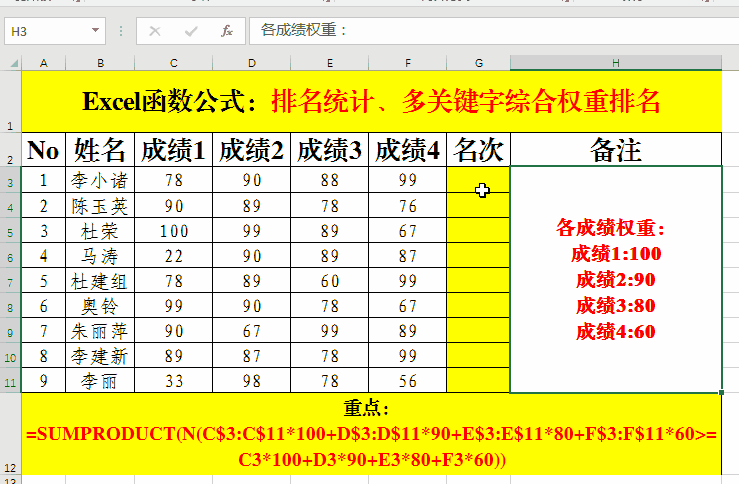The width and height of the screenshot is (739, 484).
Task: Select the 姓名 header cell
Action: [100, 150]
